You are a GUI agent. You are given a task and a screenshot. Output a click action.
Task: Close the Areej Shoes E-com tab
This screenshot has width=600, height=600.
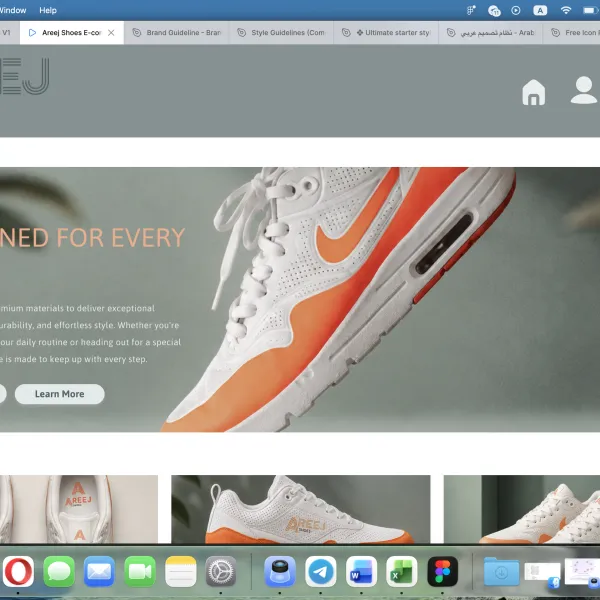click(x=111, y=33)
